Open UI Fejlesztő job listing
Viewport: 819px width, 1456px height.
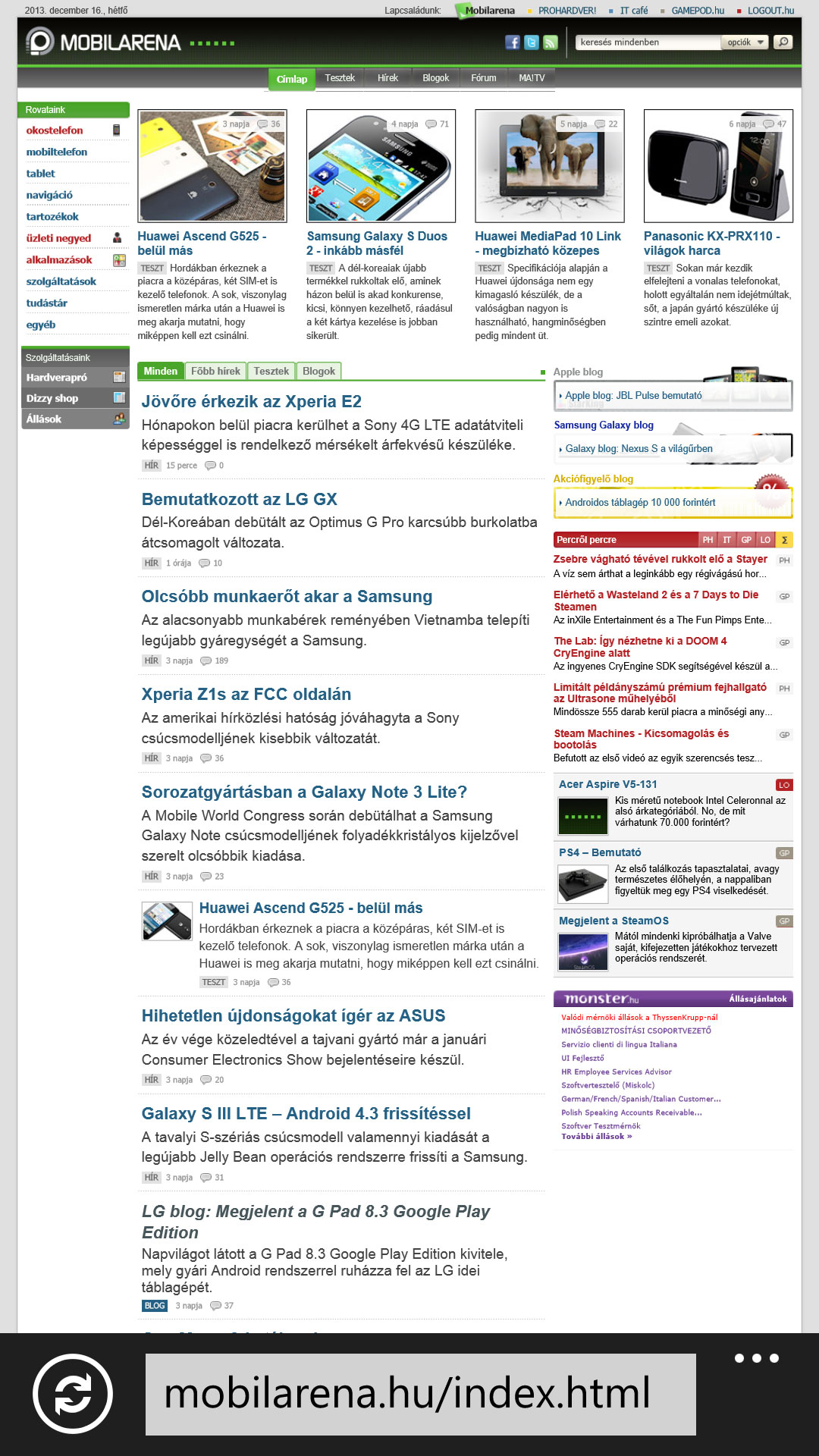click(582, 1058)
